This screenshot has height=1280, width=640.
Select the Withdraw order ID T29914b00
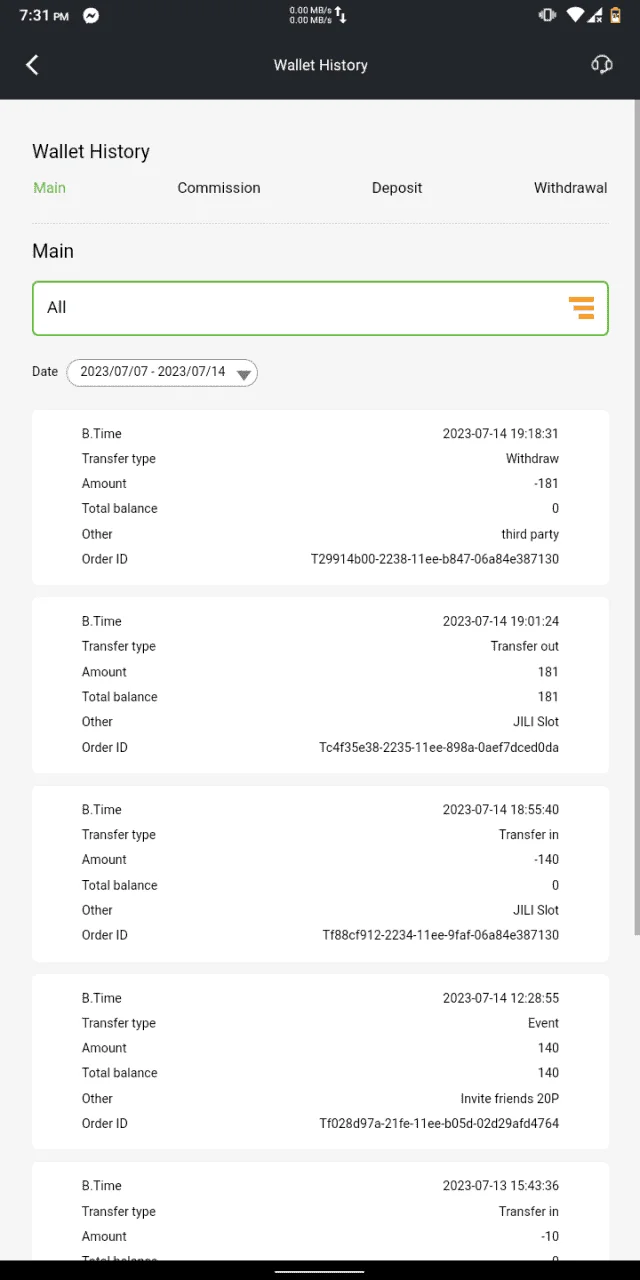(435, 559)
